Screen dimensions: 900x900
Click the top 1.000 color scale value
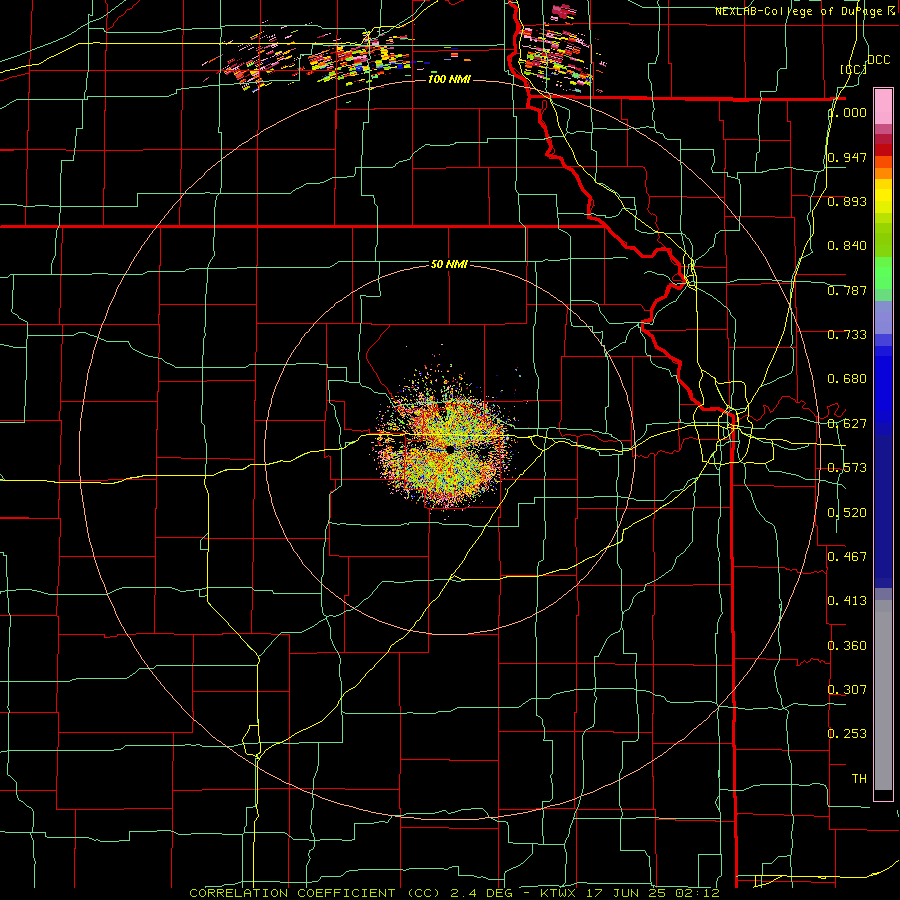(x=847, y=112)
